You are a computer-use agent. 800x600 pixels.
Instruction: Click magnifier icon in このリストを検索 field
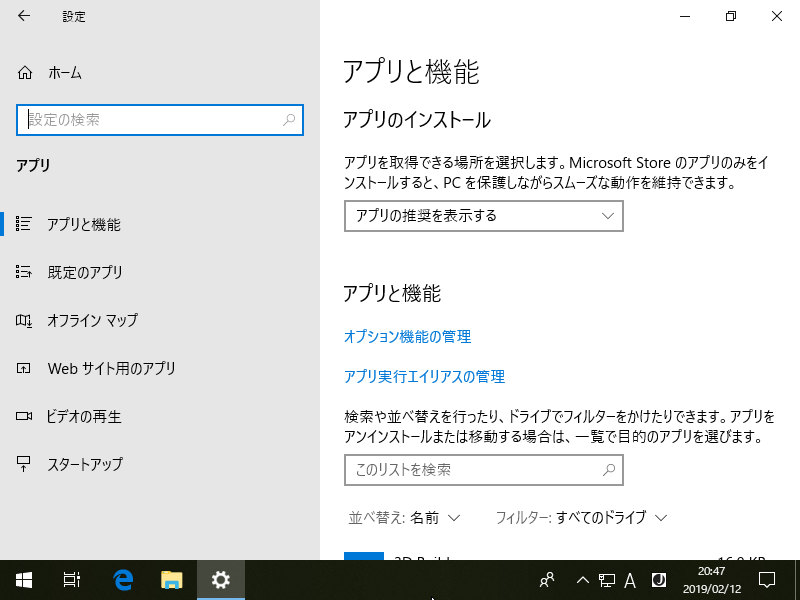[x=609, y=470]
